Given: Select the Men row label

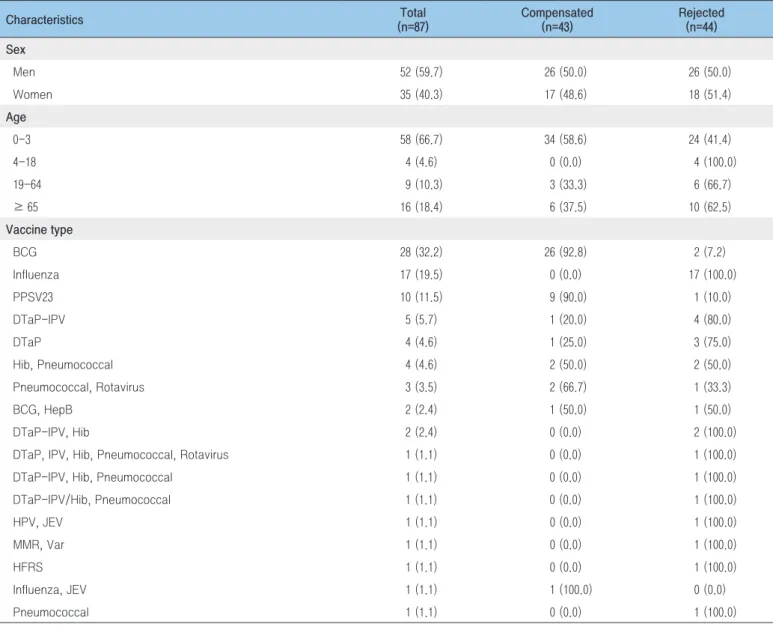Looking at the screenshot, I should [24, 72].
